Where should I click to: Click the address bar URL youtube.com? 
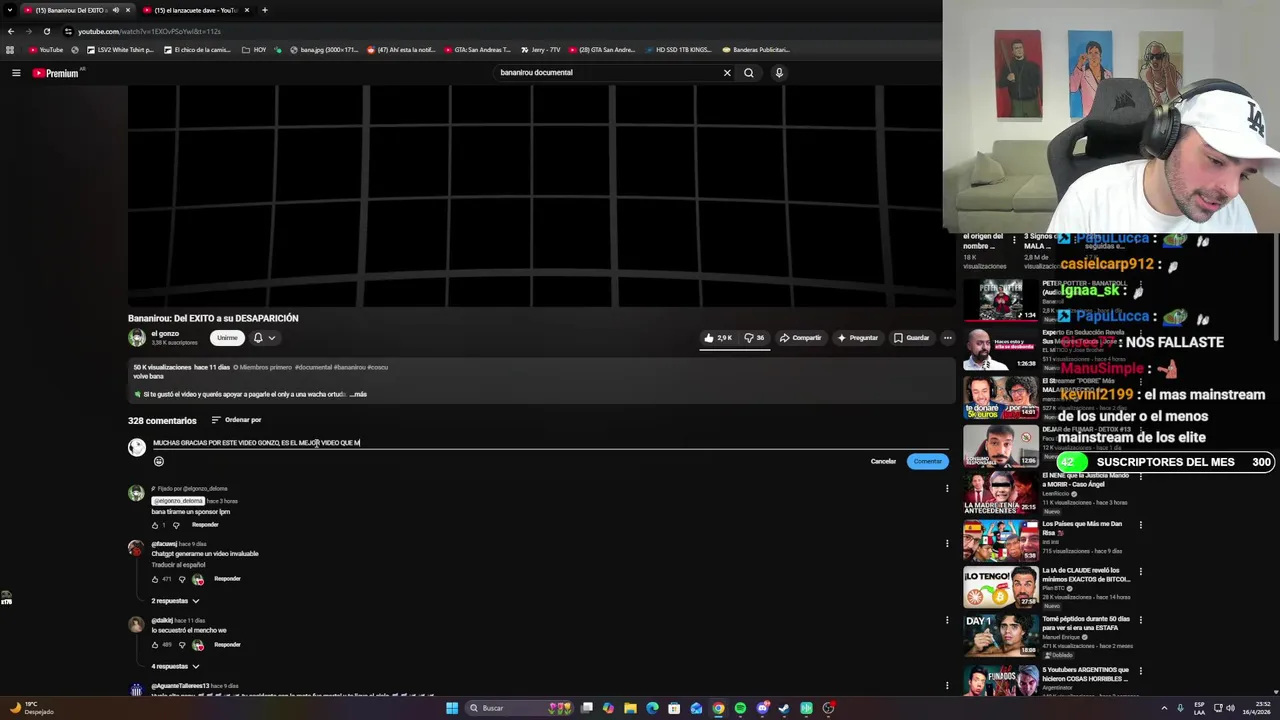pos(150,31)
